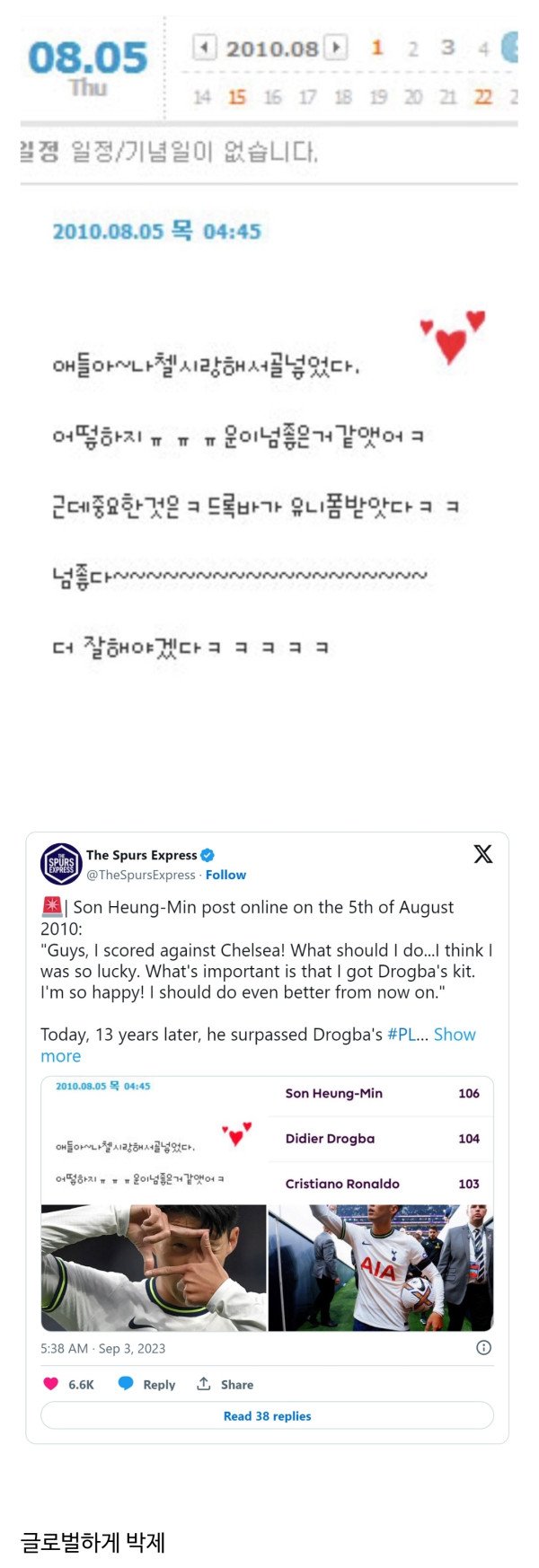The width and height of the screenshot is (539, 1568).
Task: Click the tweet timestamp 5:38 AM Sep 3, 2023
Action: (x=102, y=1348)
